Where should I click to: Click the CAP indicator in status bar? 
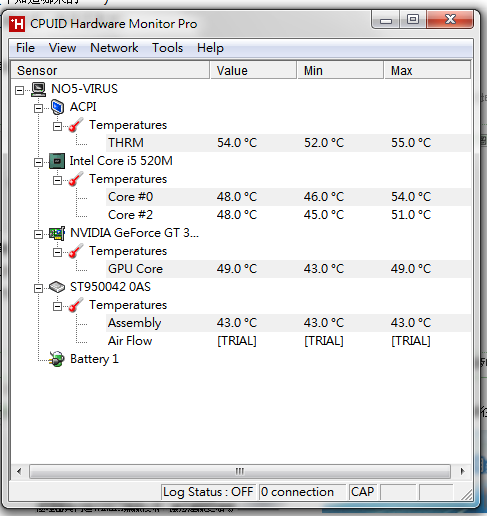tap(363, 492)
